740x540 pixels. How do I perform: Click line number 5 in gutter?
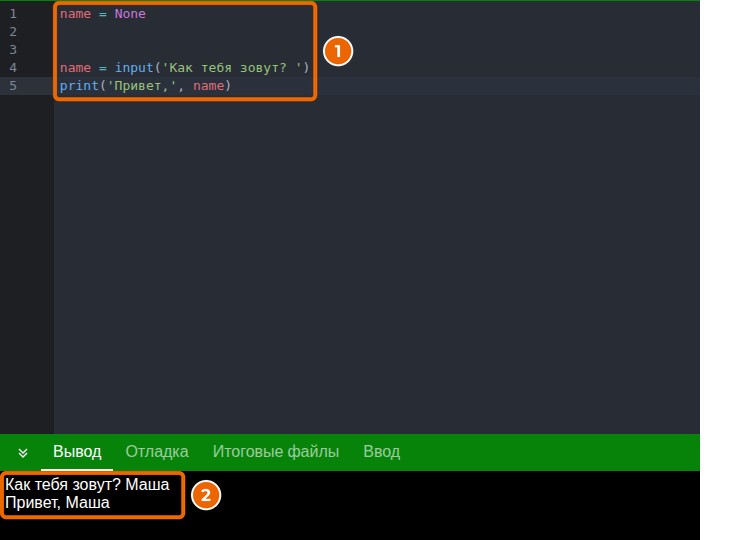tap(13, 85)
